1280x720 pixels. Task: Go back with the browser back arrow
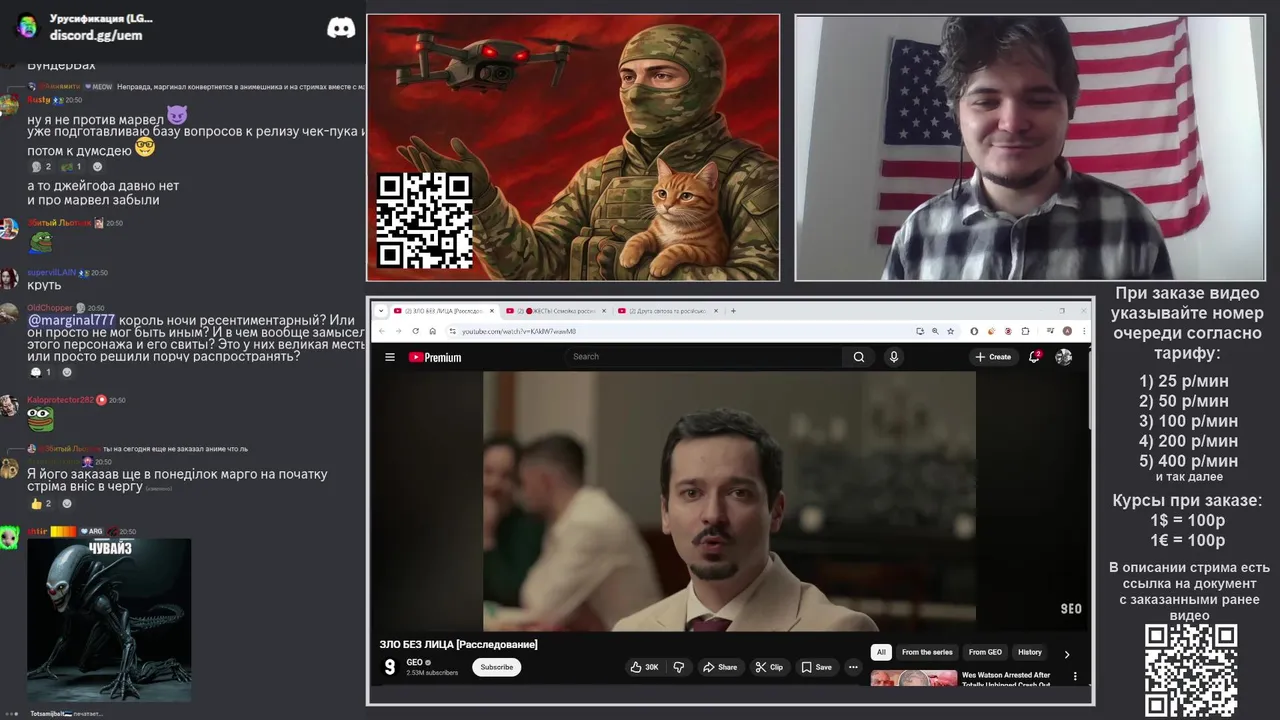coord(382,331)
